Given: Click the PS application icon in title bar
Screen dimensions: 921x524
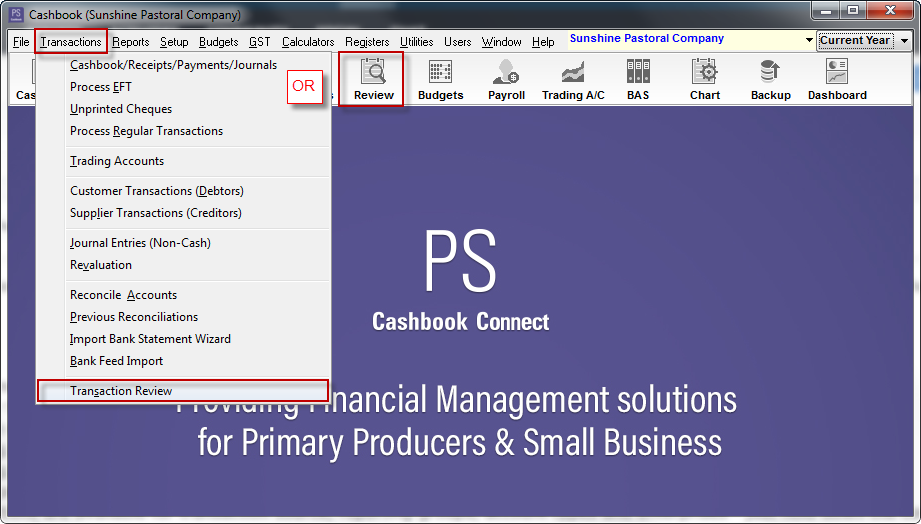Looking at the screenshot, I should point(16,14).
